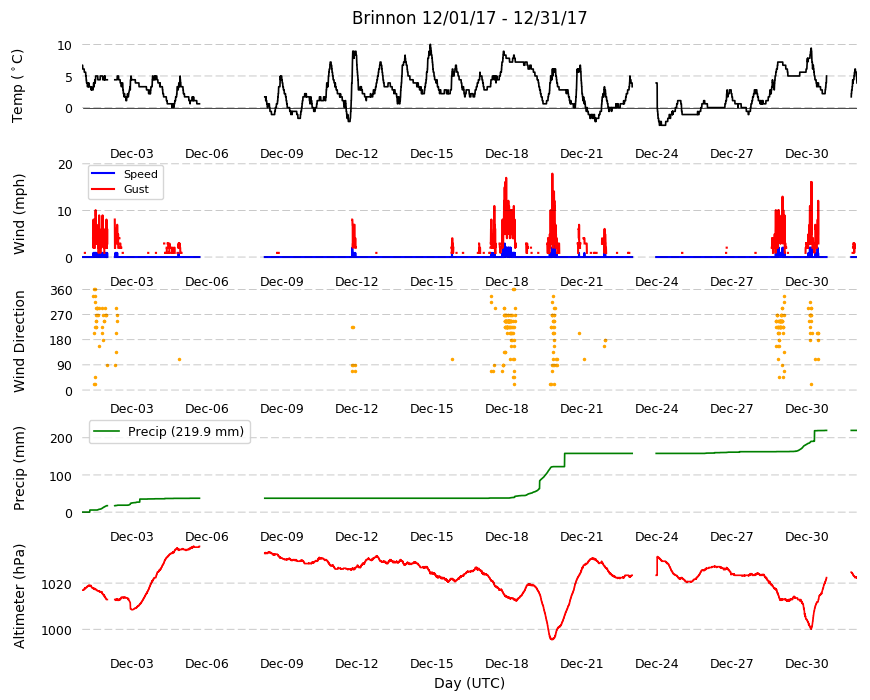Screen dimensions: 870x700
Task: Click the 360 tick on wind direction axis
Action: [x=62, y=291]
